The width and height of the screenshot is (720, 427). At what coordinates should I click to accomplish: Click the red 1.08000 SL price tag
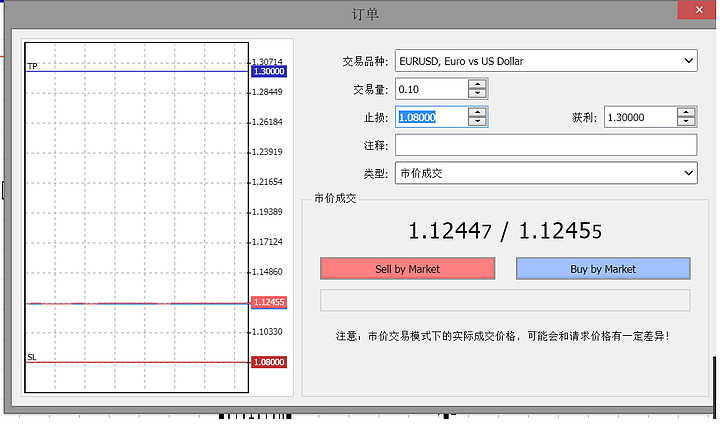click(269, 362)
